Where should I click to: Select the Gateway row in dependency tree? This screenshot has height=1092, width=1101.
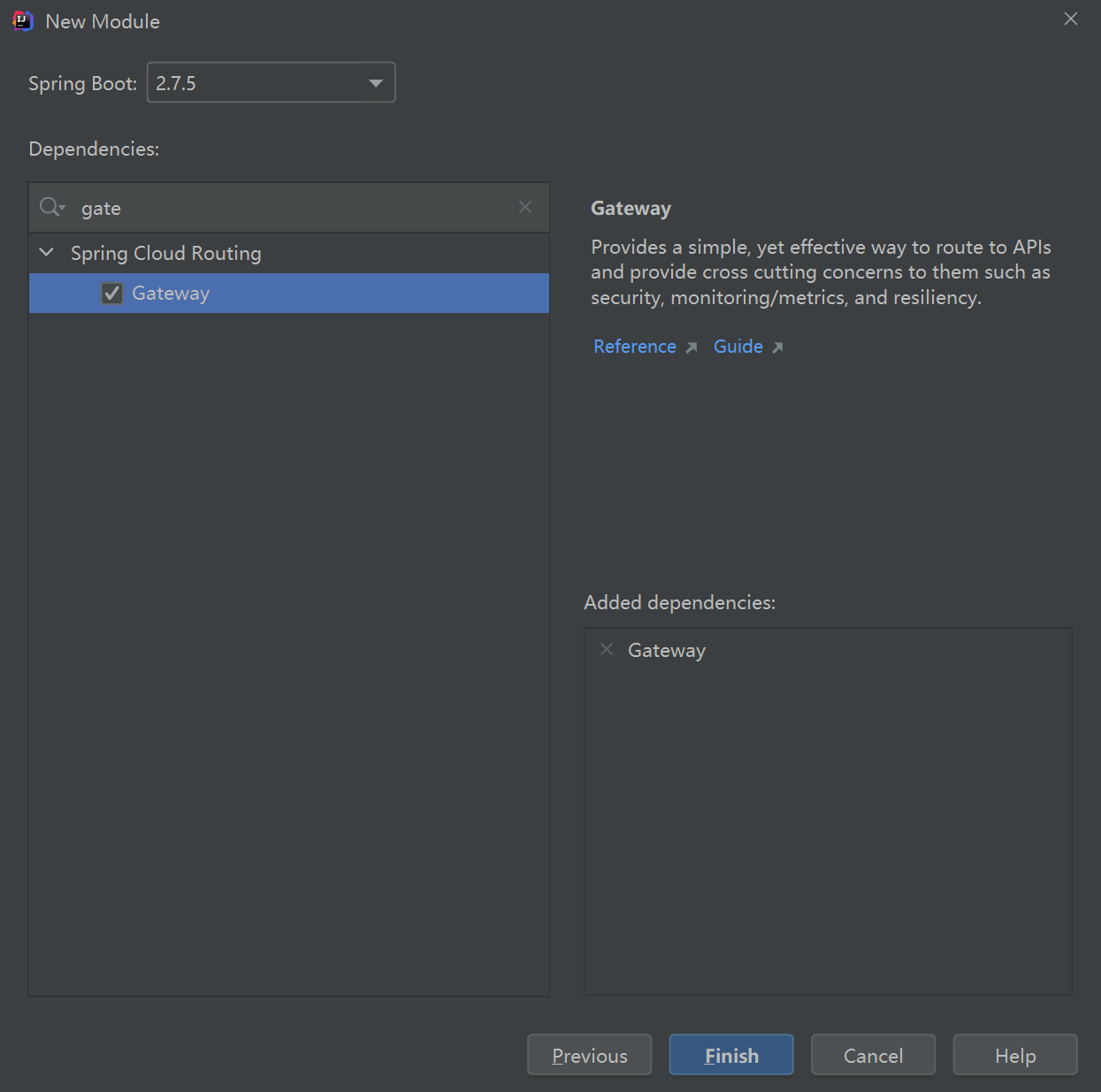coord(289,293)
